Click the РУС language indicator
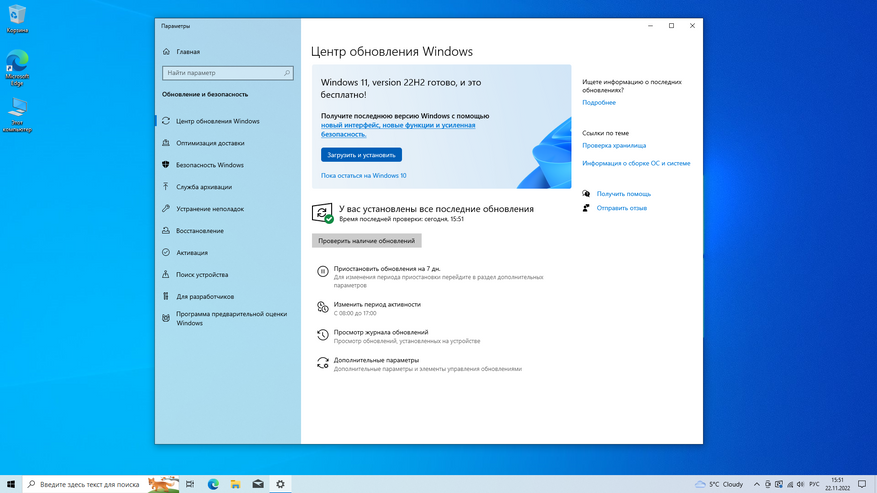The image size is (877, 493). pyautogui.click(x=814, y=484)
